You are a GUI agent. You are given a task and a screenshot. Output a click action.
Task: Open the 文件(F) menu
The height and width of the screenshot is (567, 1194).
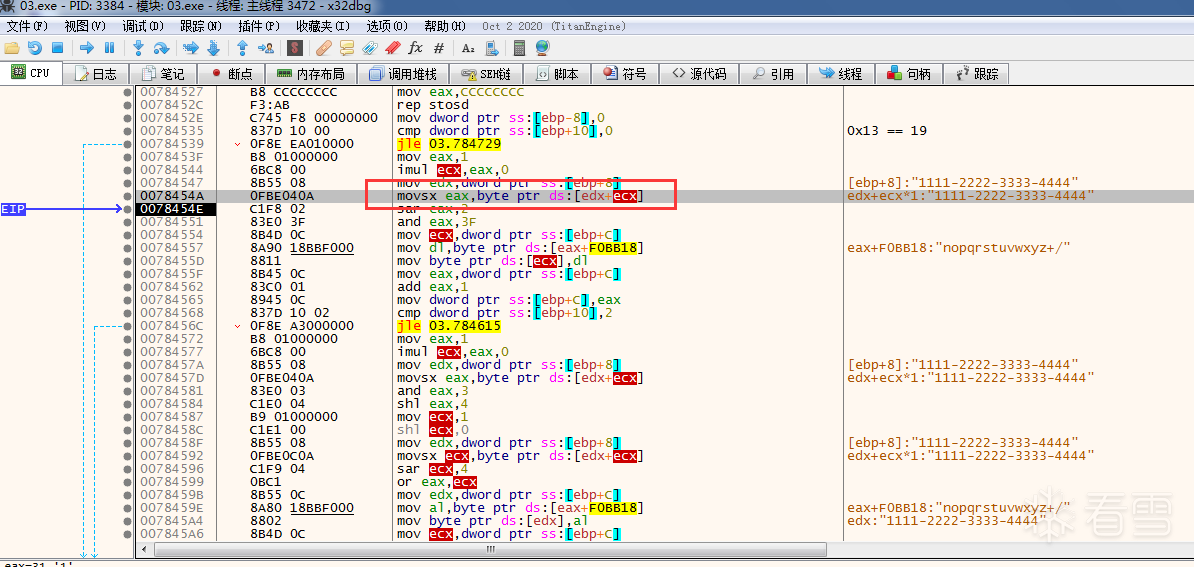tap(27, 26)
